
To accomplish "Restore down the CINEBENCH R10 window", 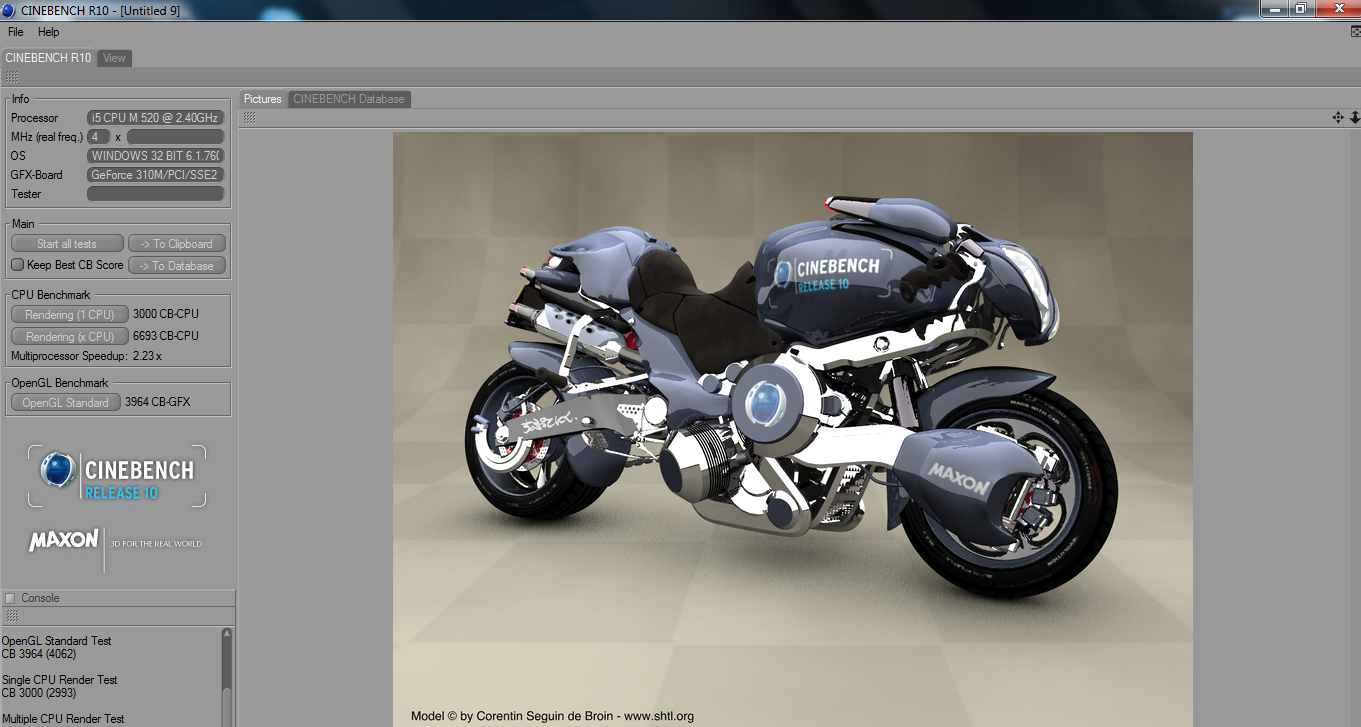I will (x=1300, y=8).
